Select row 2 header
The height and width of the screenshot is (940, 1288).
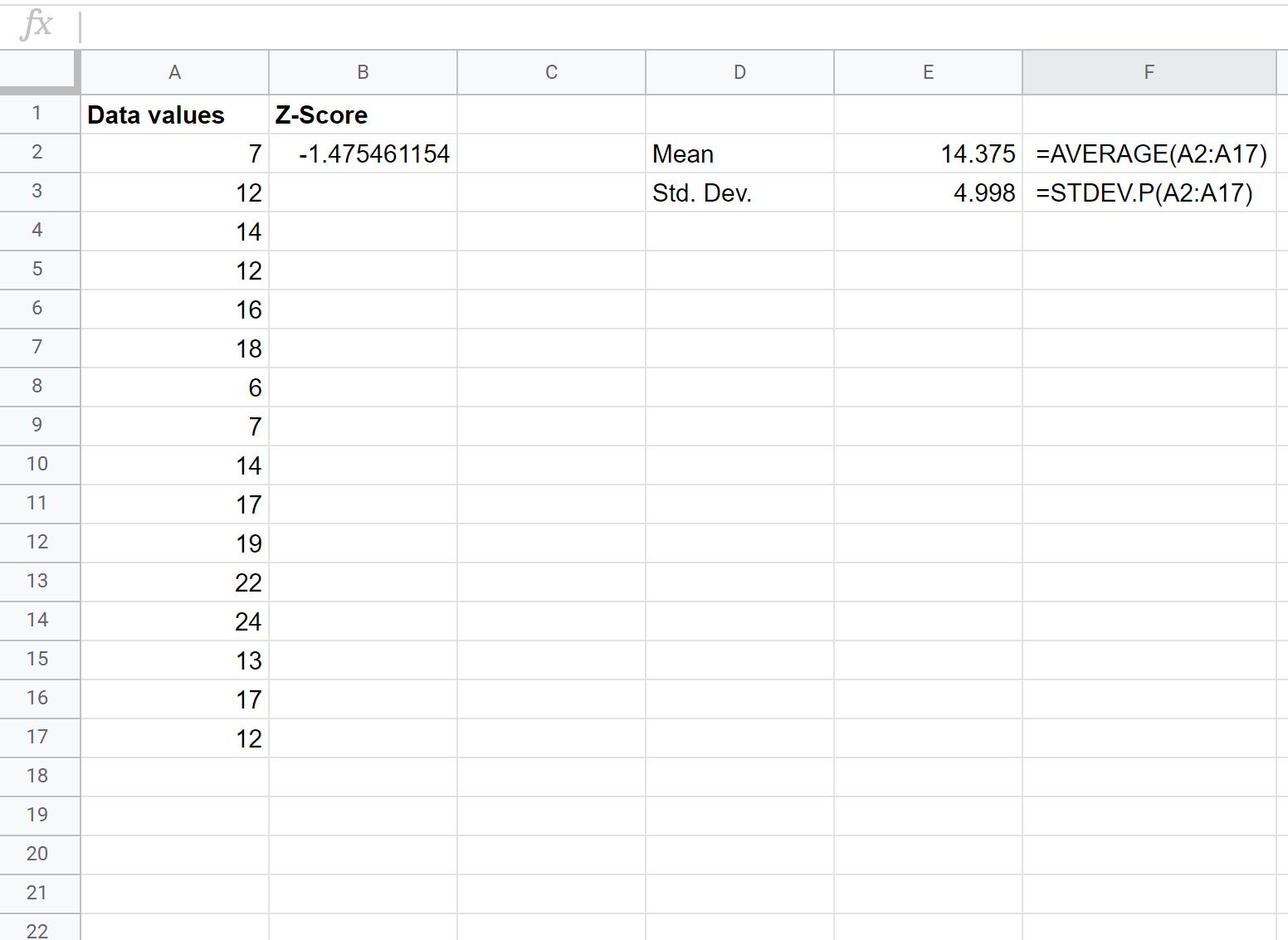(x=40, y=153)
